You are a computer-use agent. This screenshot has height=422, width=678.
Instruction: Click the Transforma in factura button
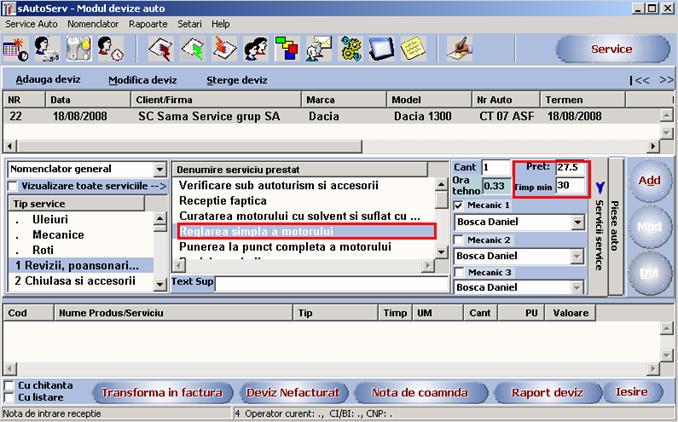coord(160,392)
